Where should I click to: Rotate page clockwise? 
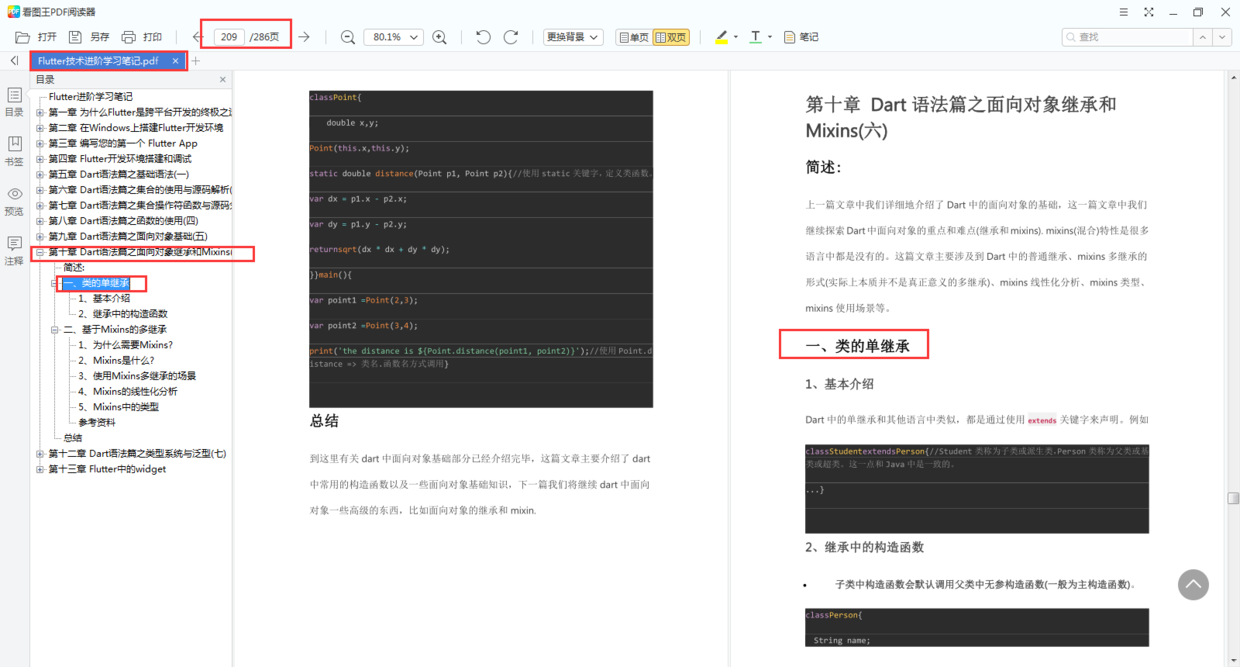coord(510,37)
